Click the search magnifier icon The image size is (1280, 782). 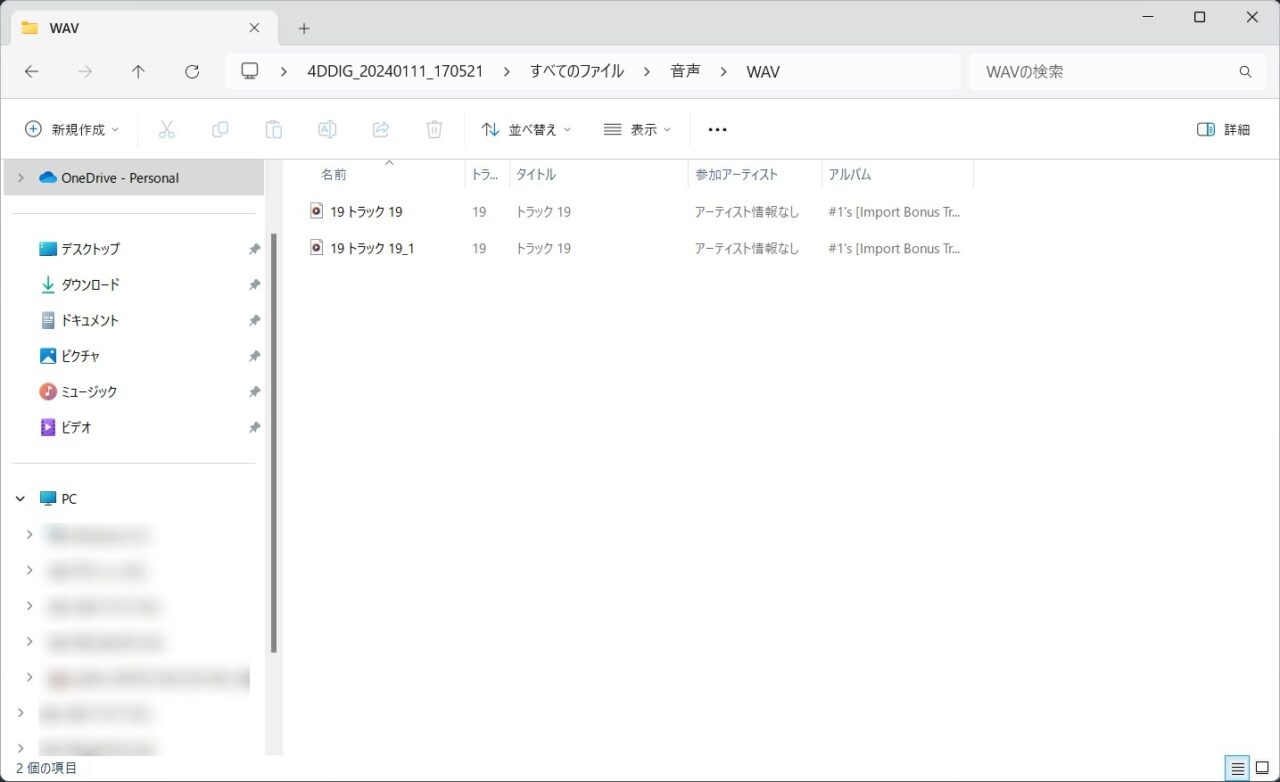pyautogui.click(x=1245, y=72)
